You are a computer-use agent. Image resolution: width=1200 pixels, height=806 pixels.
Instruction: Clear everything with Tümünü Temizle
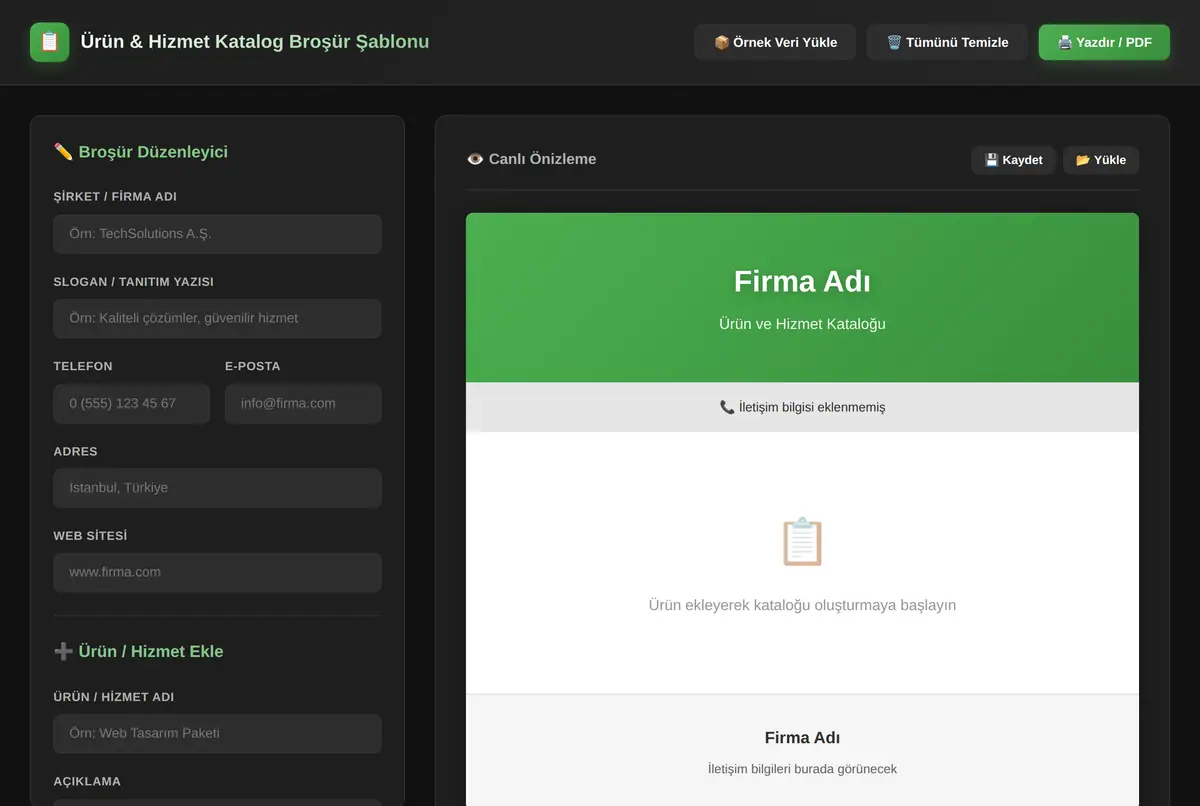[947, 42]
